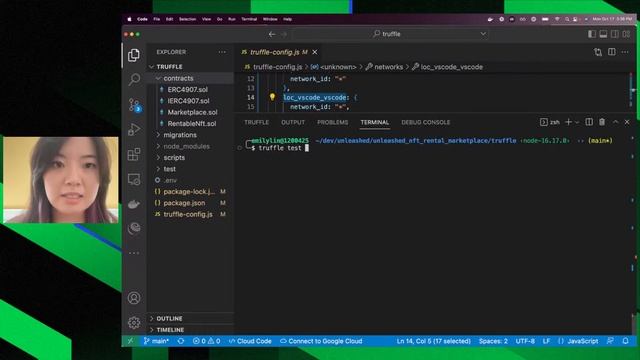
Task: Open the Docker view in activity bar
Action: tap(134, 204)
